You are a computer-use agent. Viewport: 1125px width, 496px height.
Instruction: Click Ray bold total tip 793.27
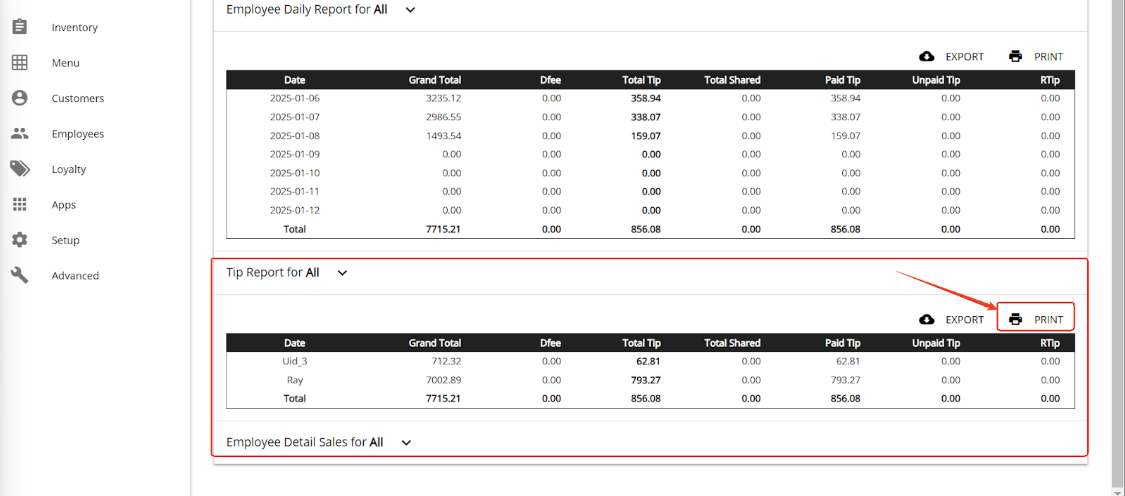click(x=646, y=380)
